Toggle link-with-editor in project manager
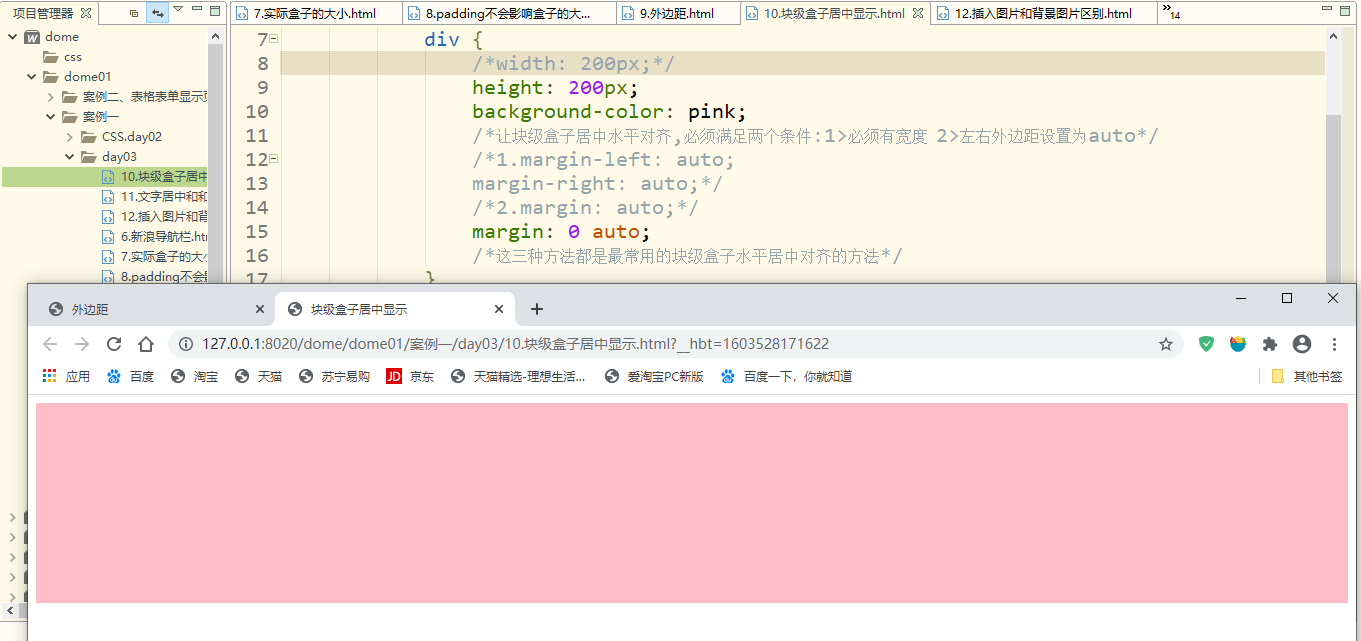The image size is (1361, 641). coord(157,13)
